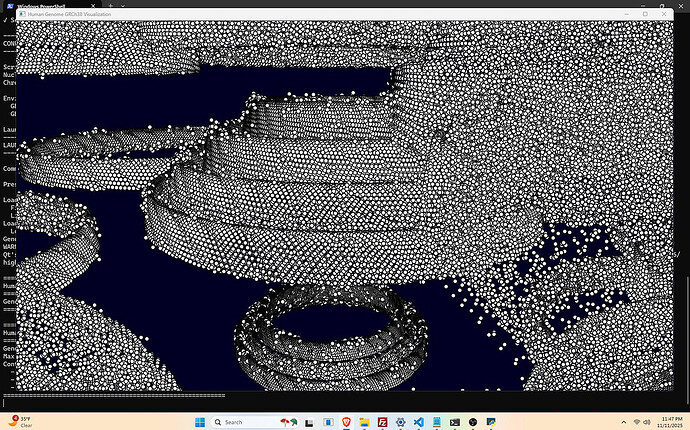Open the Windows Start menu
The width and height of the screenshot is (690, 430).
pos(200,422)
